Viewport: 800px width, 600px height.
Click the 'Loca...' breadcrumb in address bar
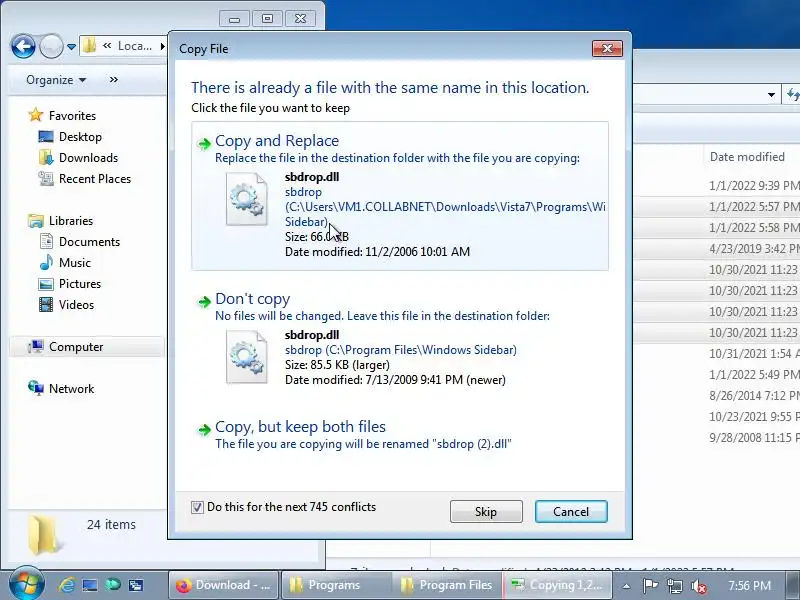coord(135,46)
